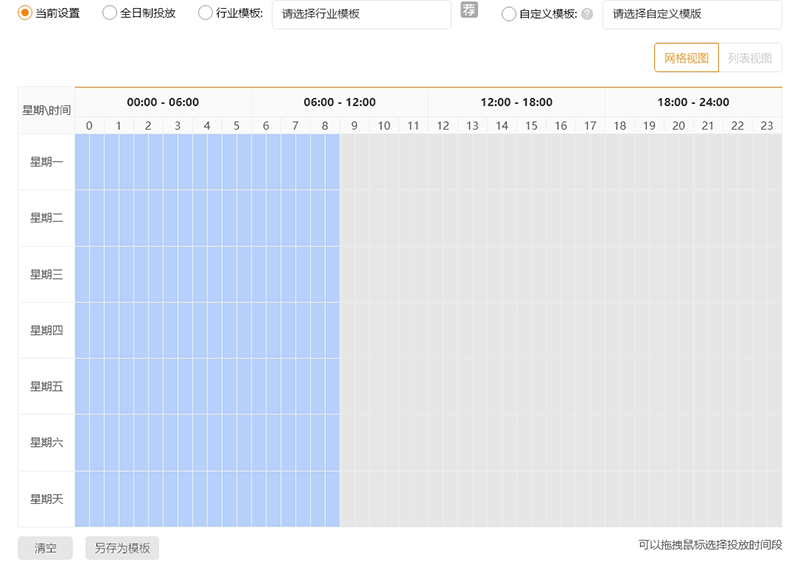Expand the 请选择自定义模版 dropdown
Image resolution: width=800 pixels, height=565 pixels.
tap(691, 14)
